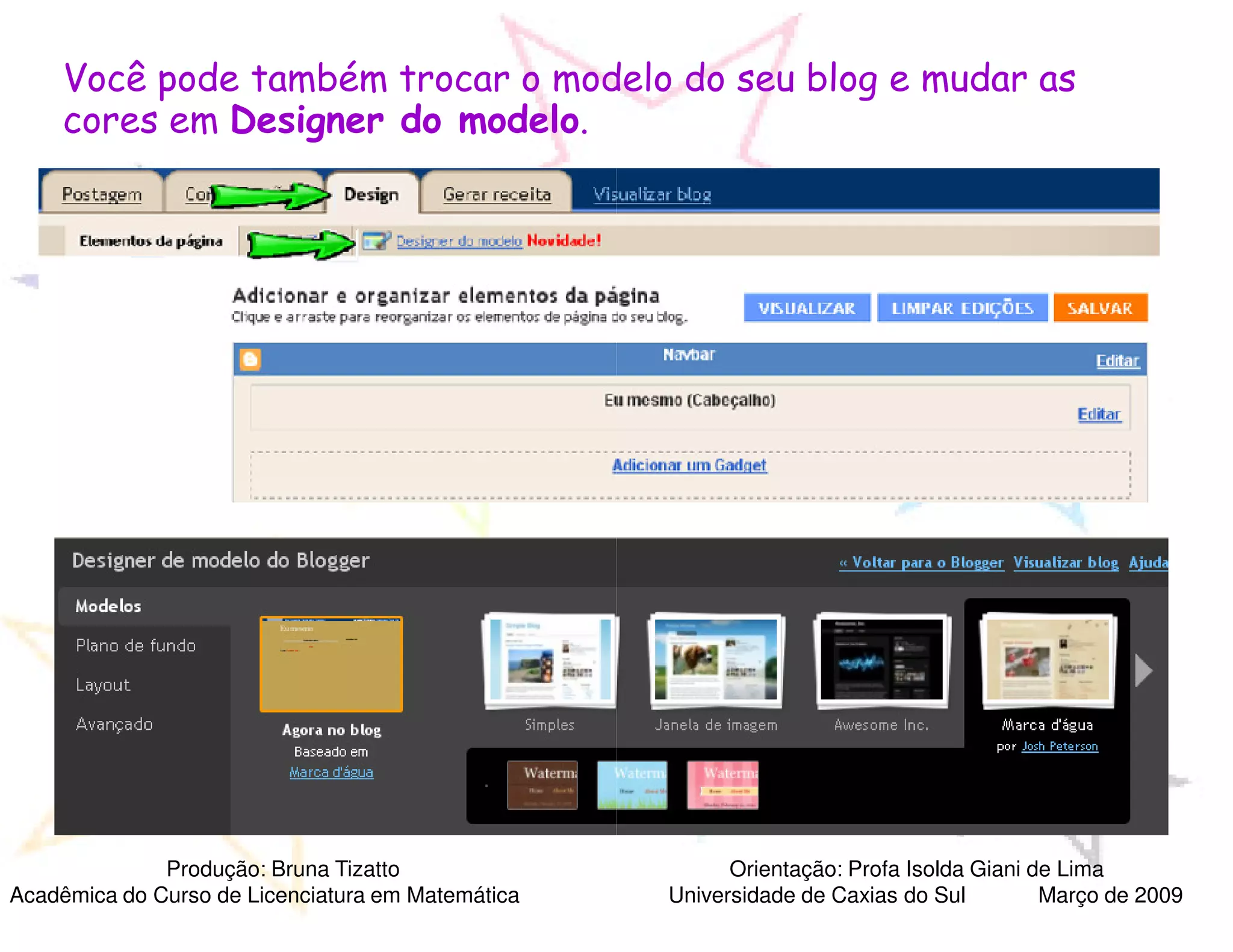Open the Ajuda link
Screen dimensions: 1233x952
point(1148,563)
